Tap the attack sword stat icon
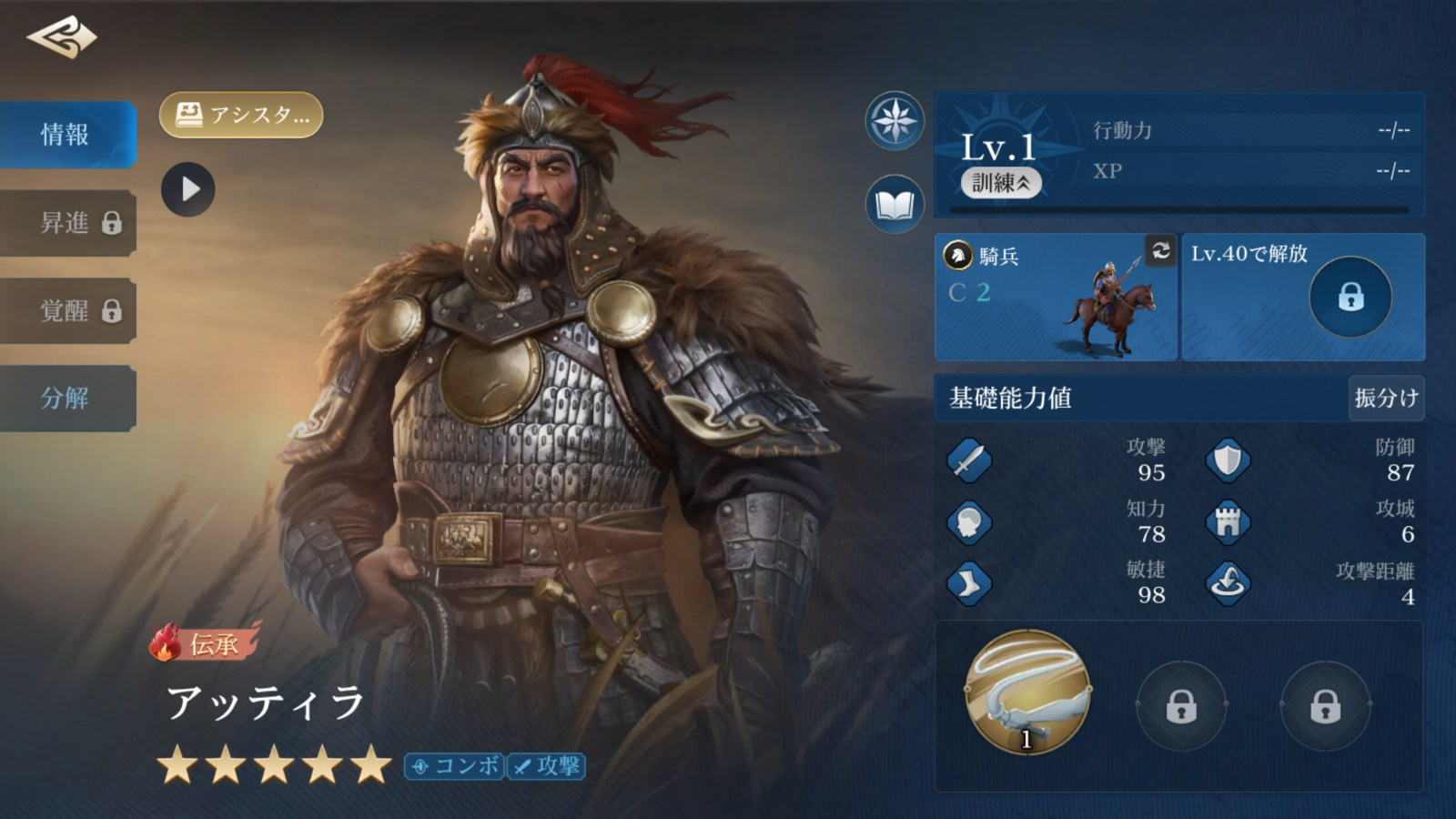 coord(968,460)
